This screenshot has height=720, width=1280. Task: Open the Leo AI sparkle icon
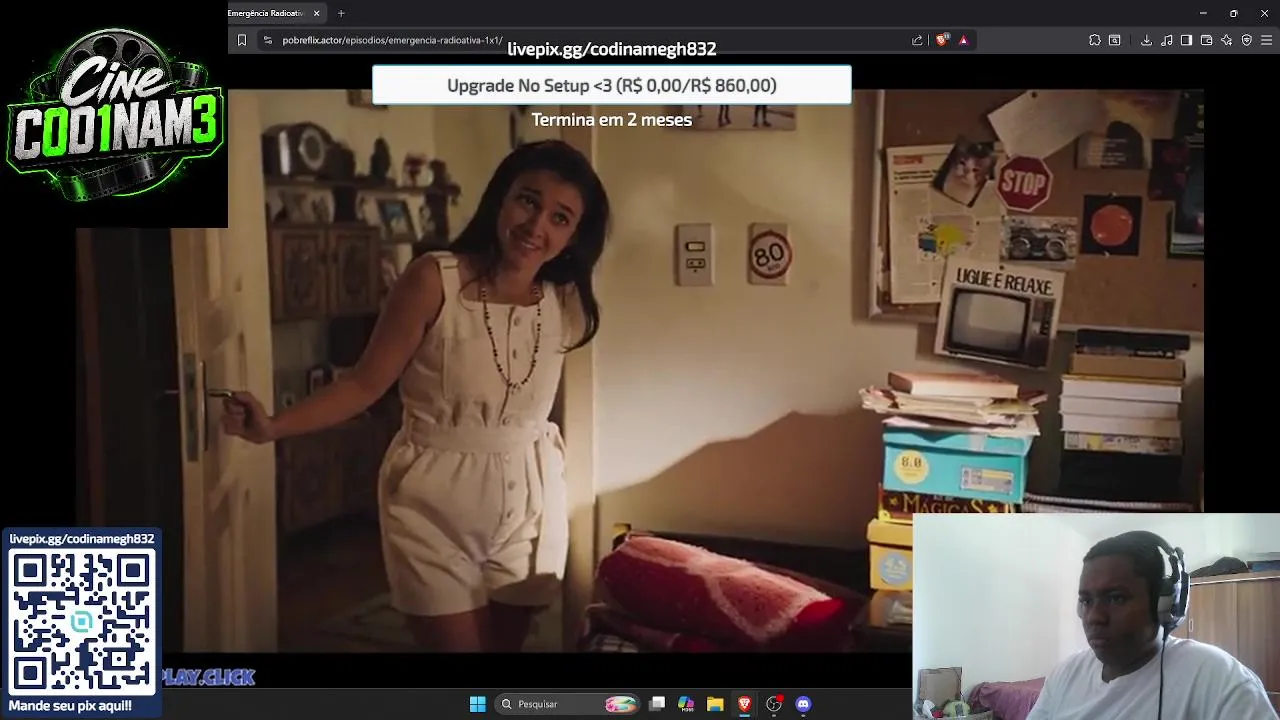[x=1226, y=40]
